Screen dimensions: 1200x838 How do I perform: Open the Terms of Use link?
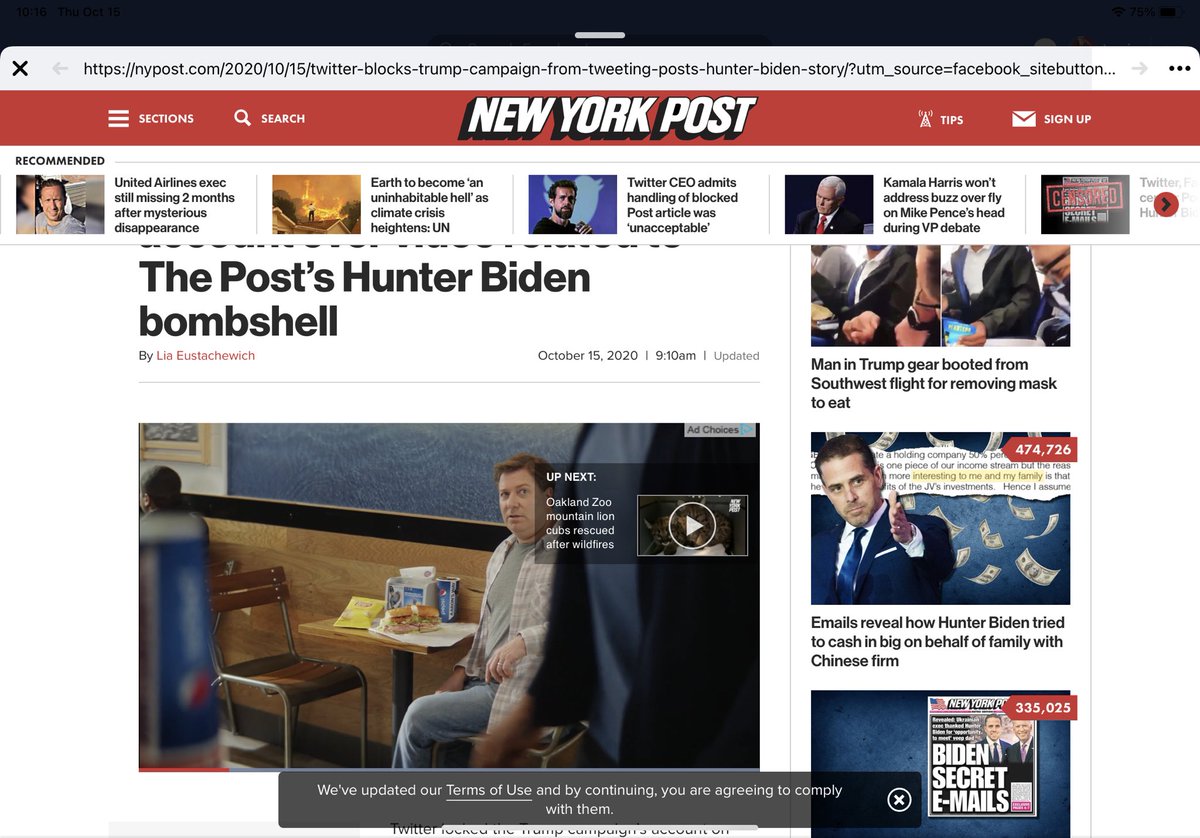[x=489, y=790]
